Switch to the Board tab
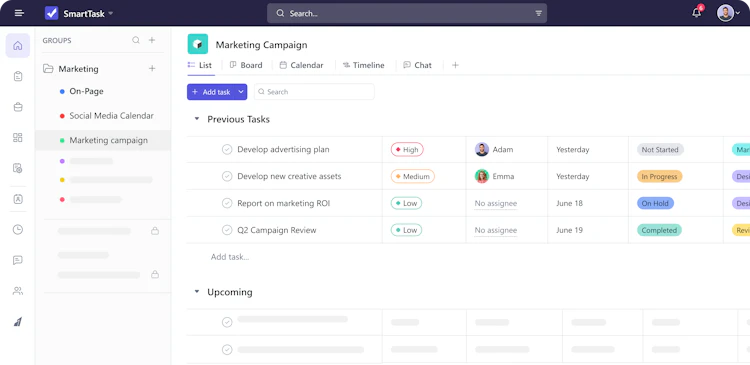Image resolution: width=750 pixels, height=365 pixels. pos(246,65)
